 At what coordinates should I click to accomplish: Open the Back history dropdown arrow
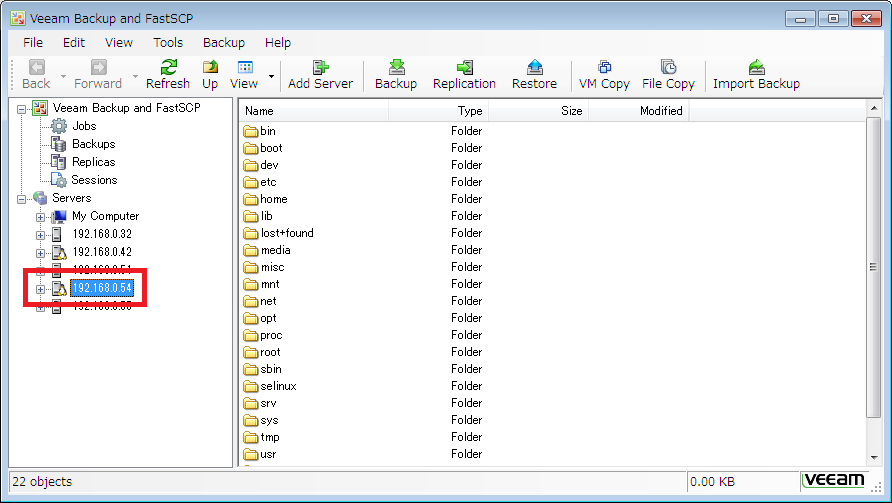pyautogui.click(x=63, y=76)
